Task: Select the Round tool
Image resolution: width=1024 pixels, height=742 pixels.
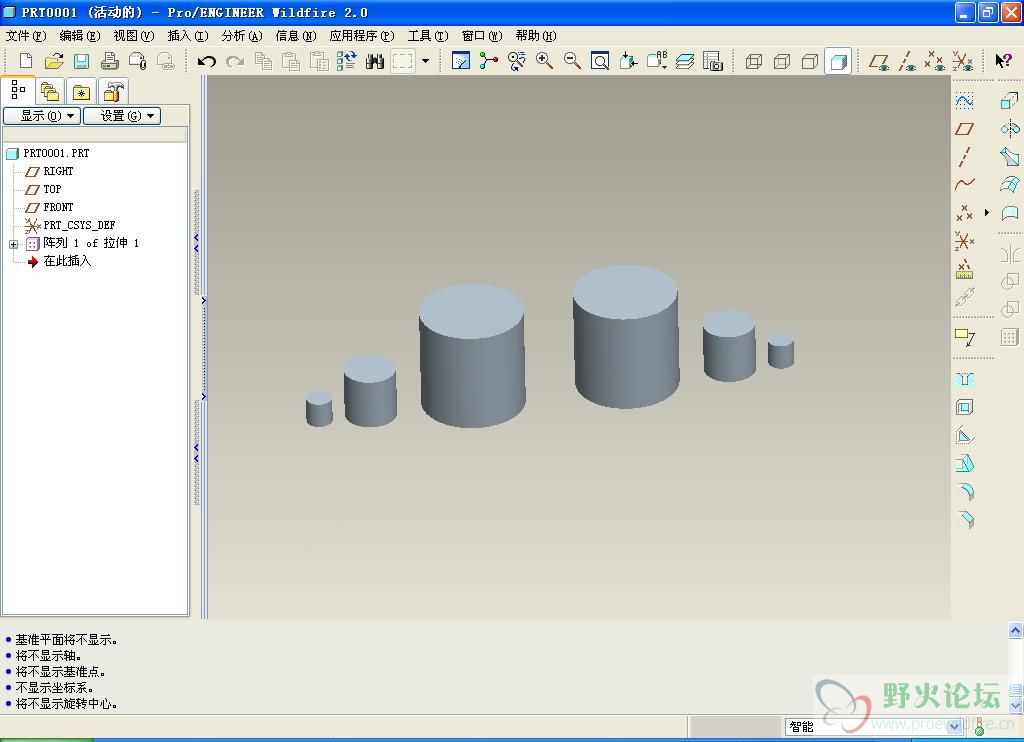Action: pyautogui.click(x=965, y=491)
